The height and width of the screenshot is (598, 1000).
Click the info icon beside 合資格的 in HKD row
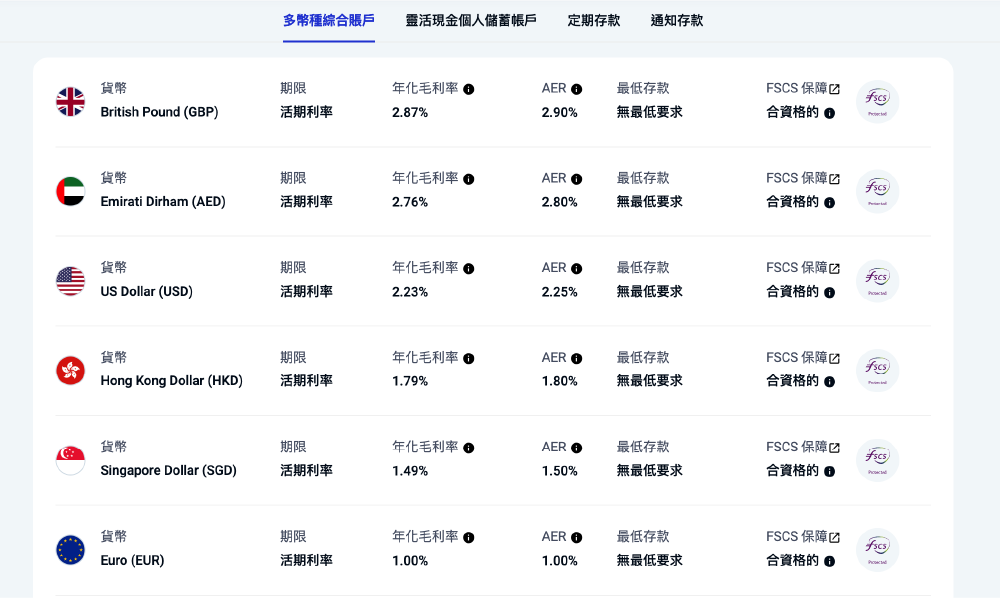tap(828, 380)
